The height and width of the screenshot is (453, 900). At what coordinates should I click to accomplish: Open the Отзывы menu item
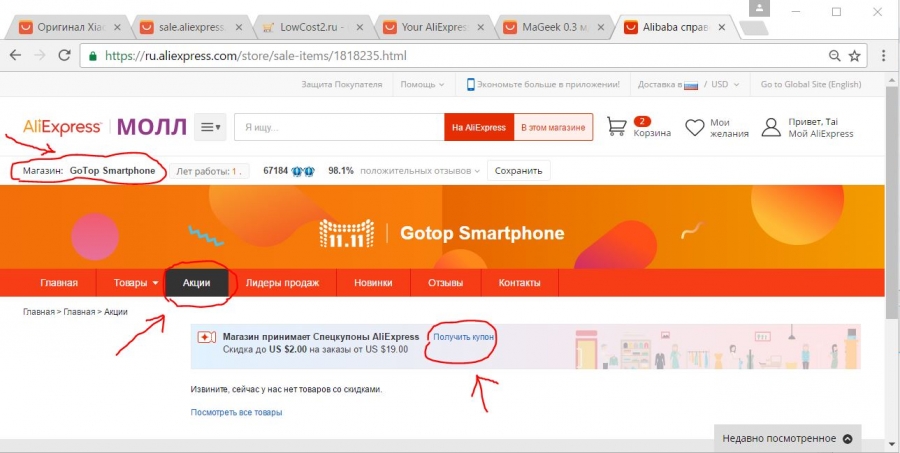pyautogui.click(x=445, y=282)
